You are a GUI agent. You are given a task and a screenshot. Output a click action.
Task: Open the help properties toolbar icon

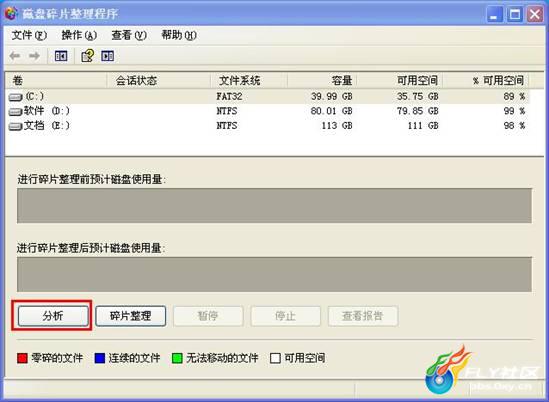88,56
